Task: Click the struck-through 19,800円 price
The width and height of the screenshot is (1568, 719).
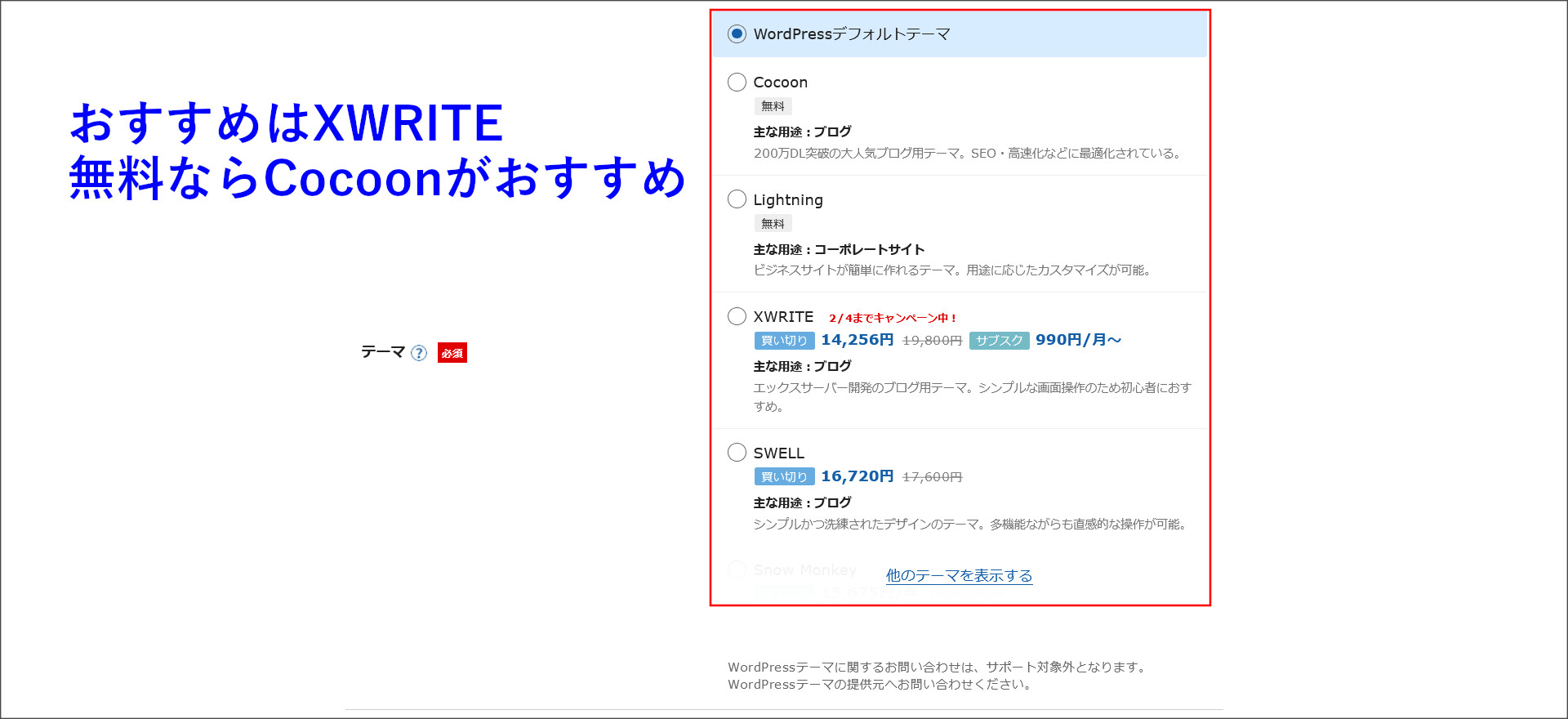Action: pyautogui.click(x=932, y=341)
